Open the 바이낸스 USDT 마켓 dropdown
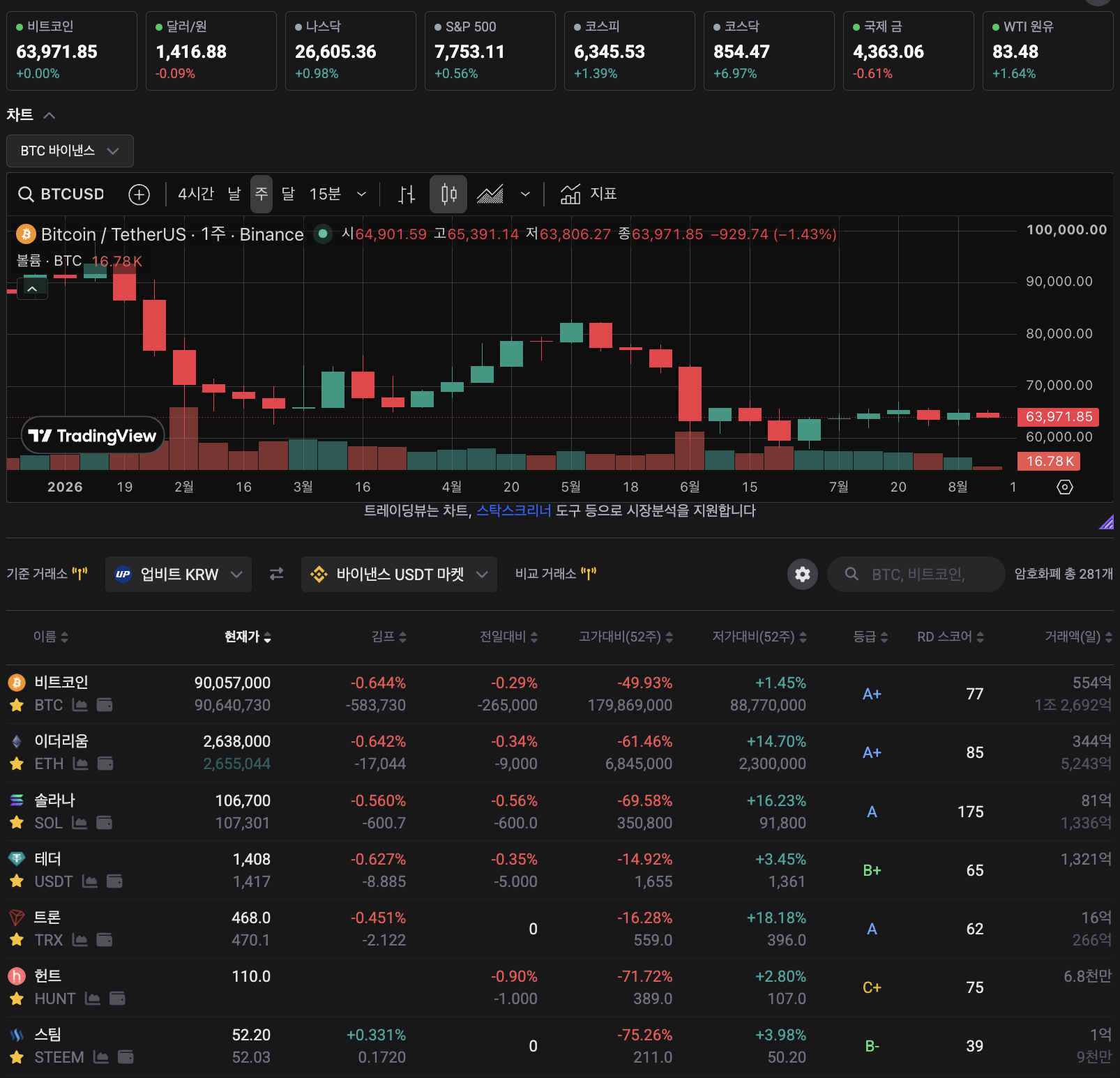Viewport: 1120px width, 1078px height. pyautogui.click(x=399, y=574)
